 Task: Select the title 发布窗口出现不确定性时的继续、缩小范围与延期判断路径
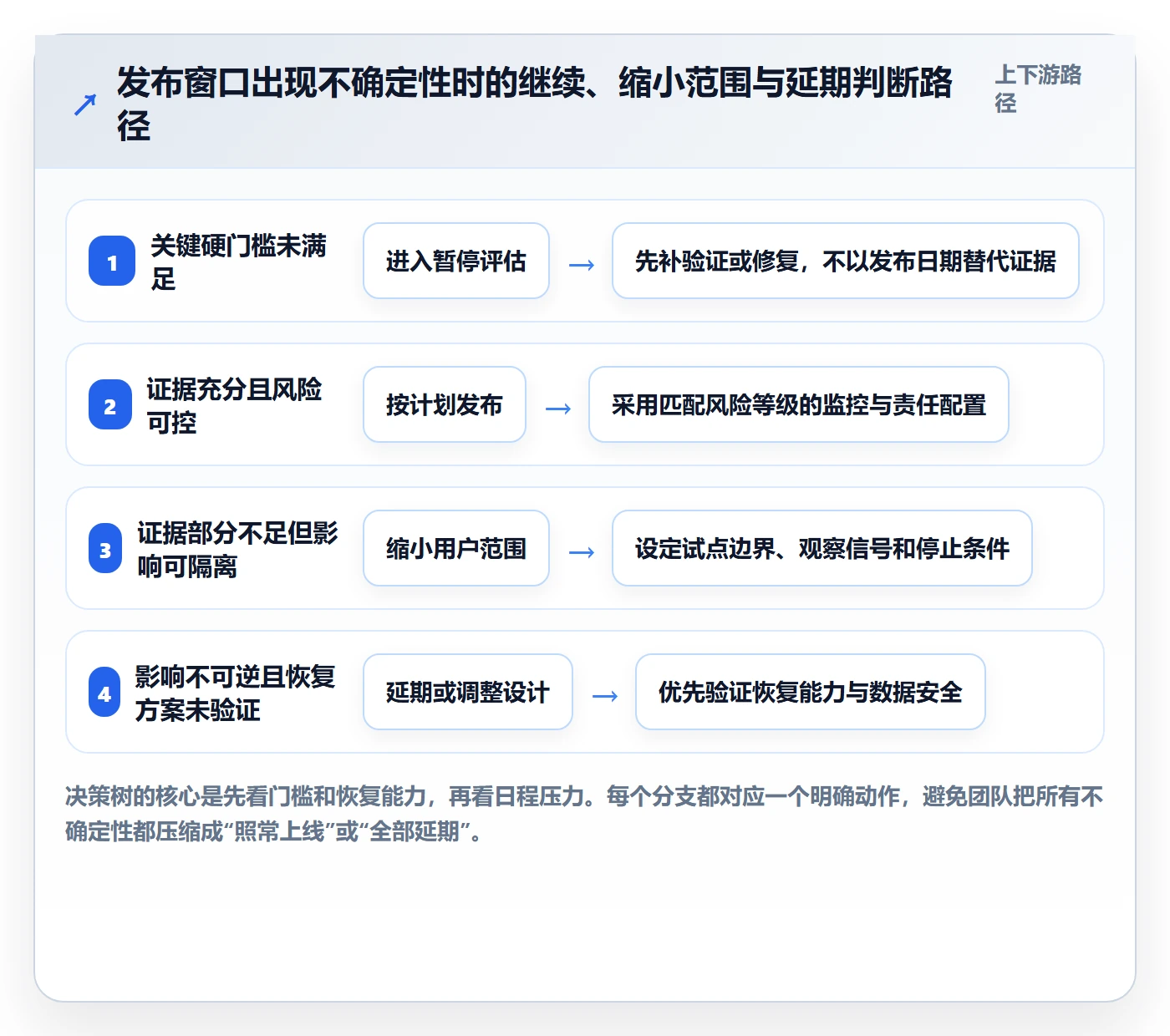click(x=535, y=104)
